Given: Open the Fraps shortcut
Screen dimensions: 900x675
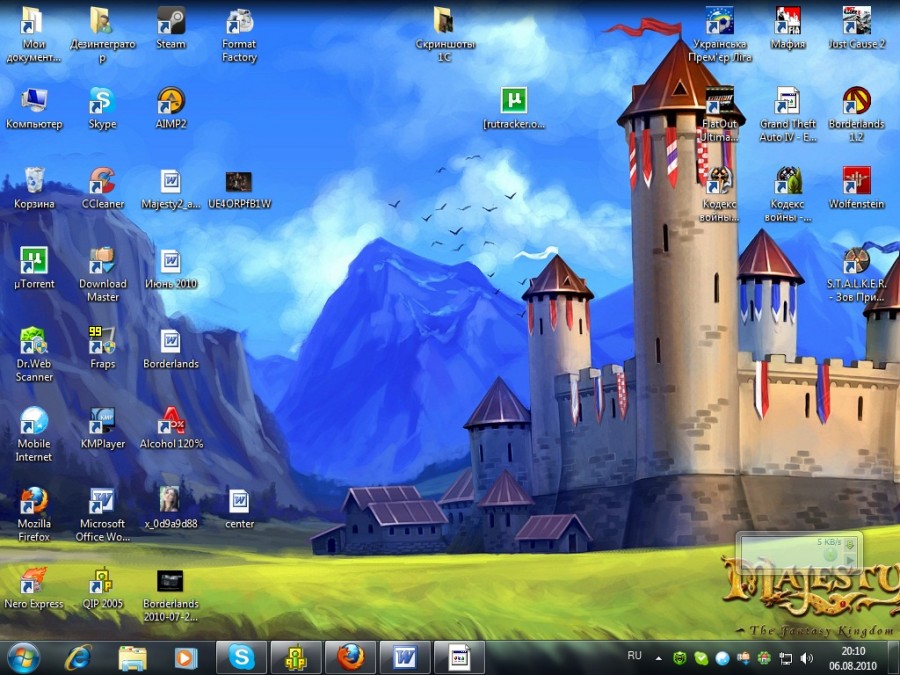Looking at the screenshot, I should [103, 348].
